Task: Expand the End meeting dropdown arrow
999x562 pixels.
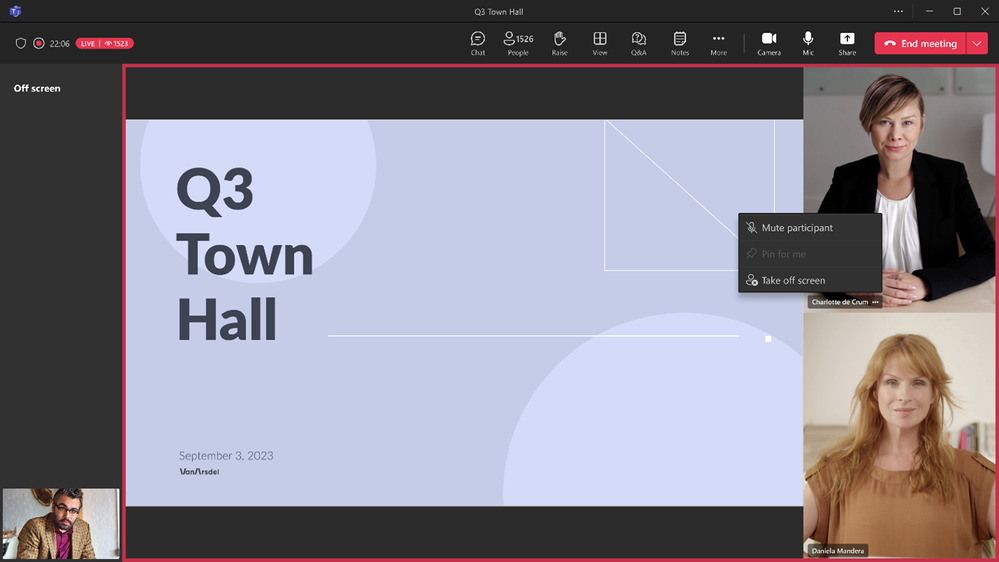Action: [x=977, y=43]
